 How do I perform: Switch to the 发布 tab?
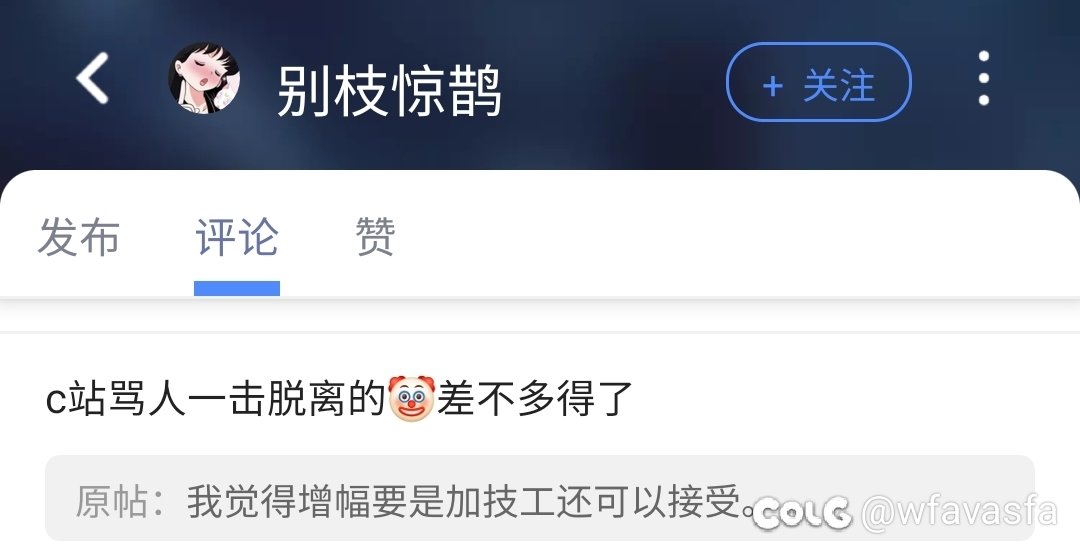click(x=79, y=237)
